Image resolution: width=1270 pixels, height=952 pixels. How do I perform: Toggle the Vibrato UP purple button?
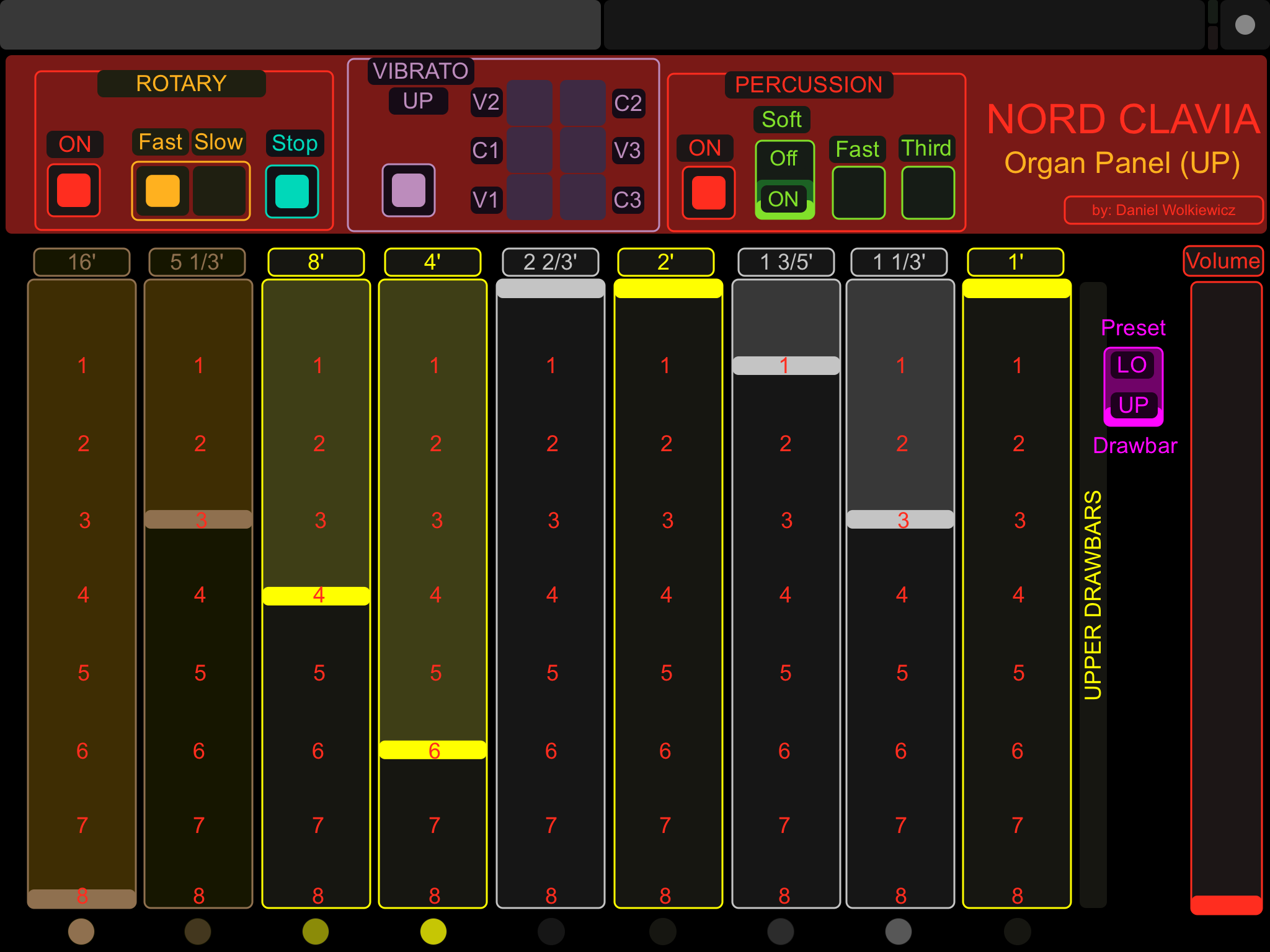[408, 190]
